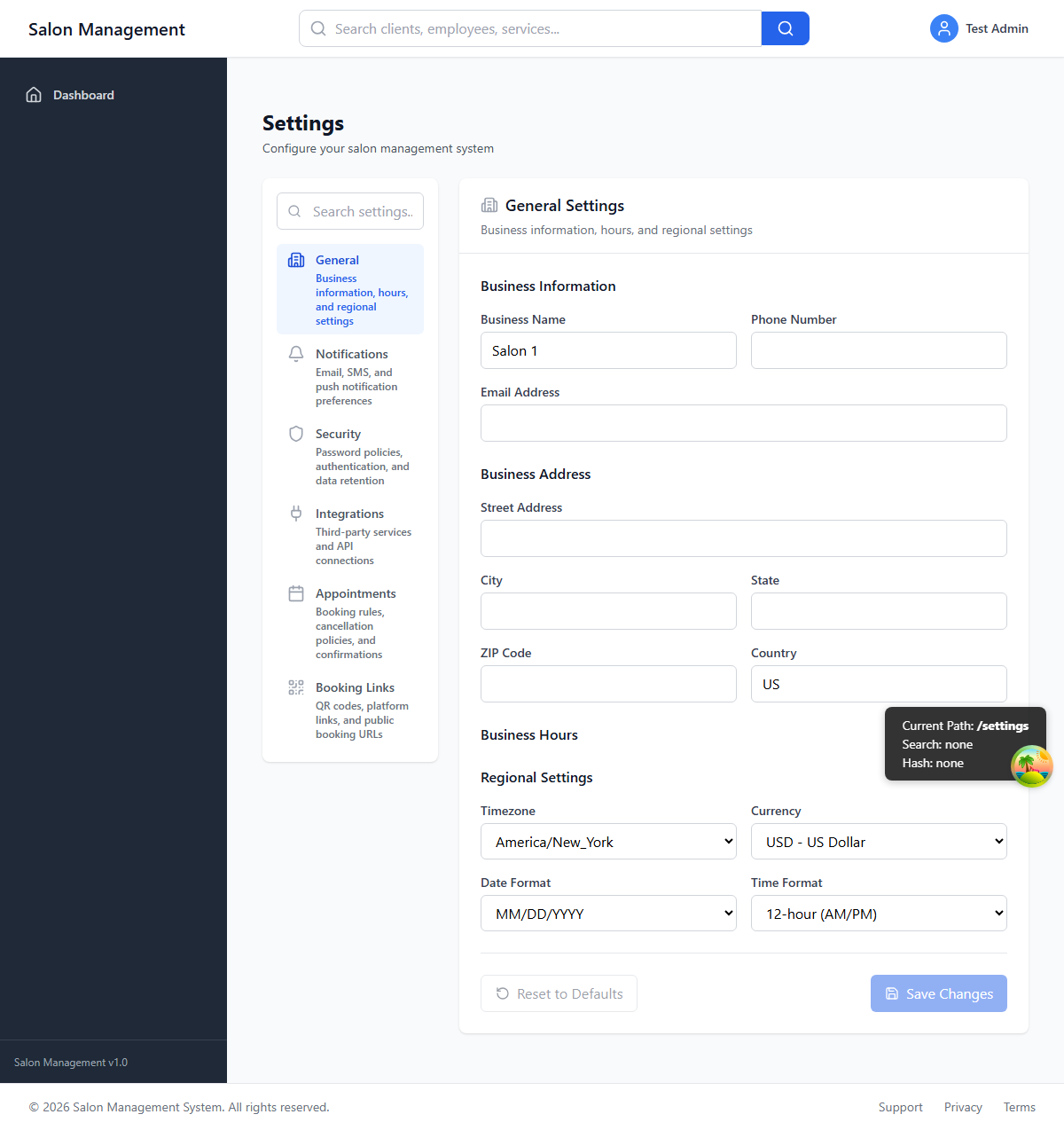Screen dimensions: 1064x1130
Task: Click the Save Changes button
Action: [938, 993]
